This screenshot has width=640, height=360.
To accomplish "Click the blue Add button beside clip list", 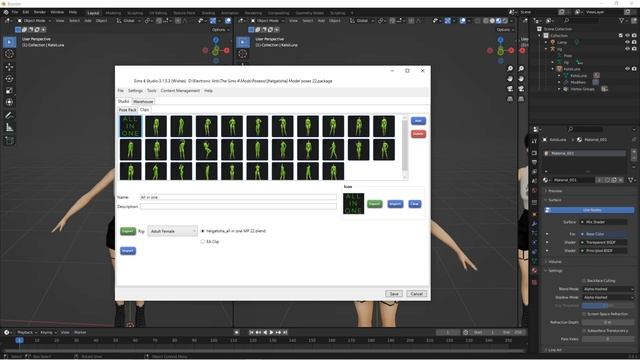I will pos(418,121).
